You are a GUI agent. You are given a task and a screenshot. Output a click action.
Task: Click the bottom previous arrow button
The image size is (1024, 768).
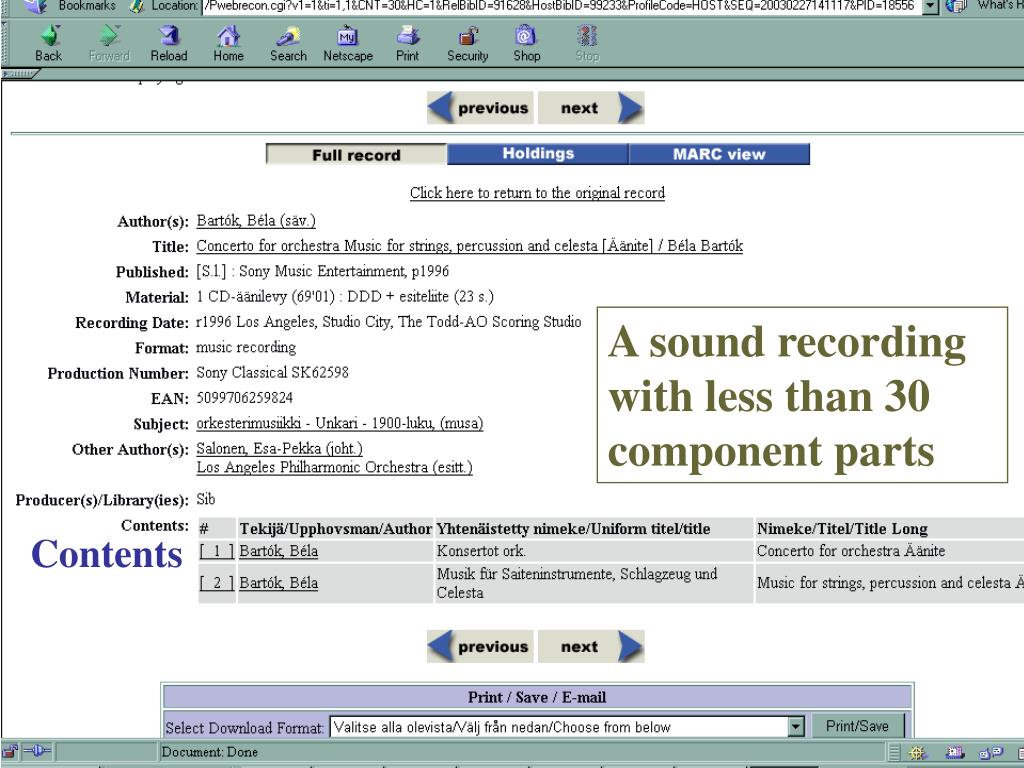tap(480, 647)
